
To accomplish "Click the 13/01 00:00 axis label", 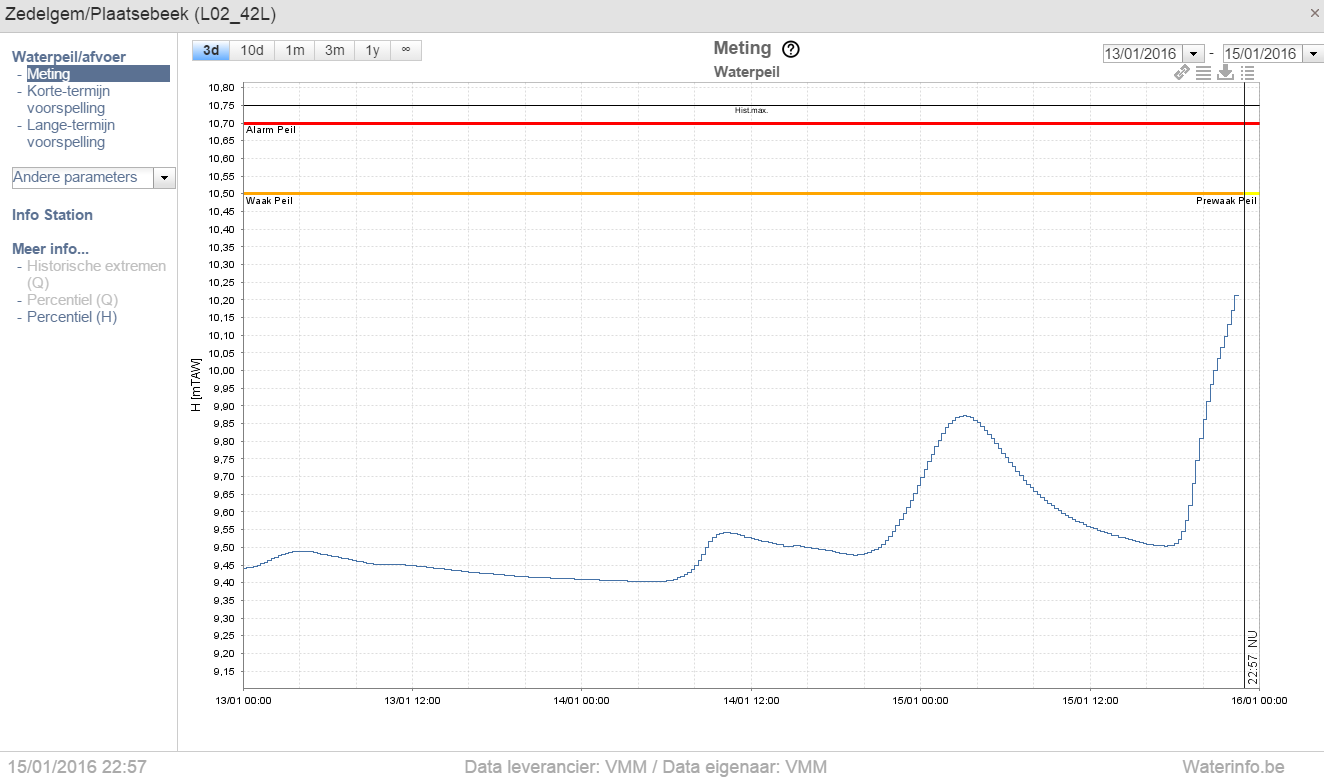I will [x=244, y=700].
